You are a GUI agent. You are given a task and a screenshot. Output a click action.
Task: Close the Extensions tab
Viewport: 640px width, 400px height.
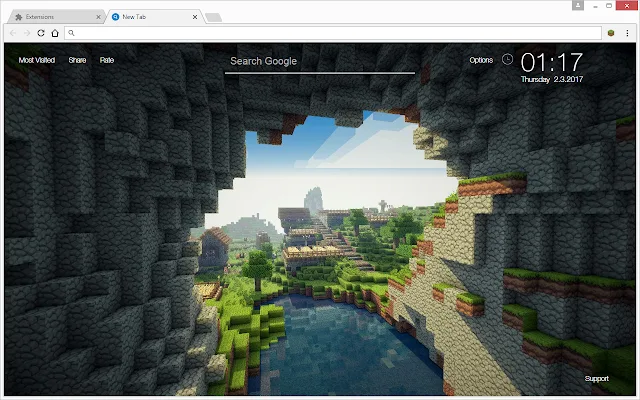(98, 17)
